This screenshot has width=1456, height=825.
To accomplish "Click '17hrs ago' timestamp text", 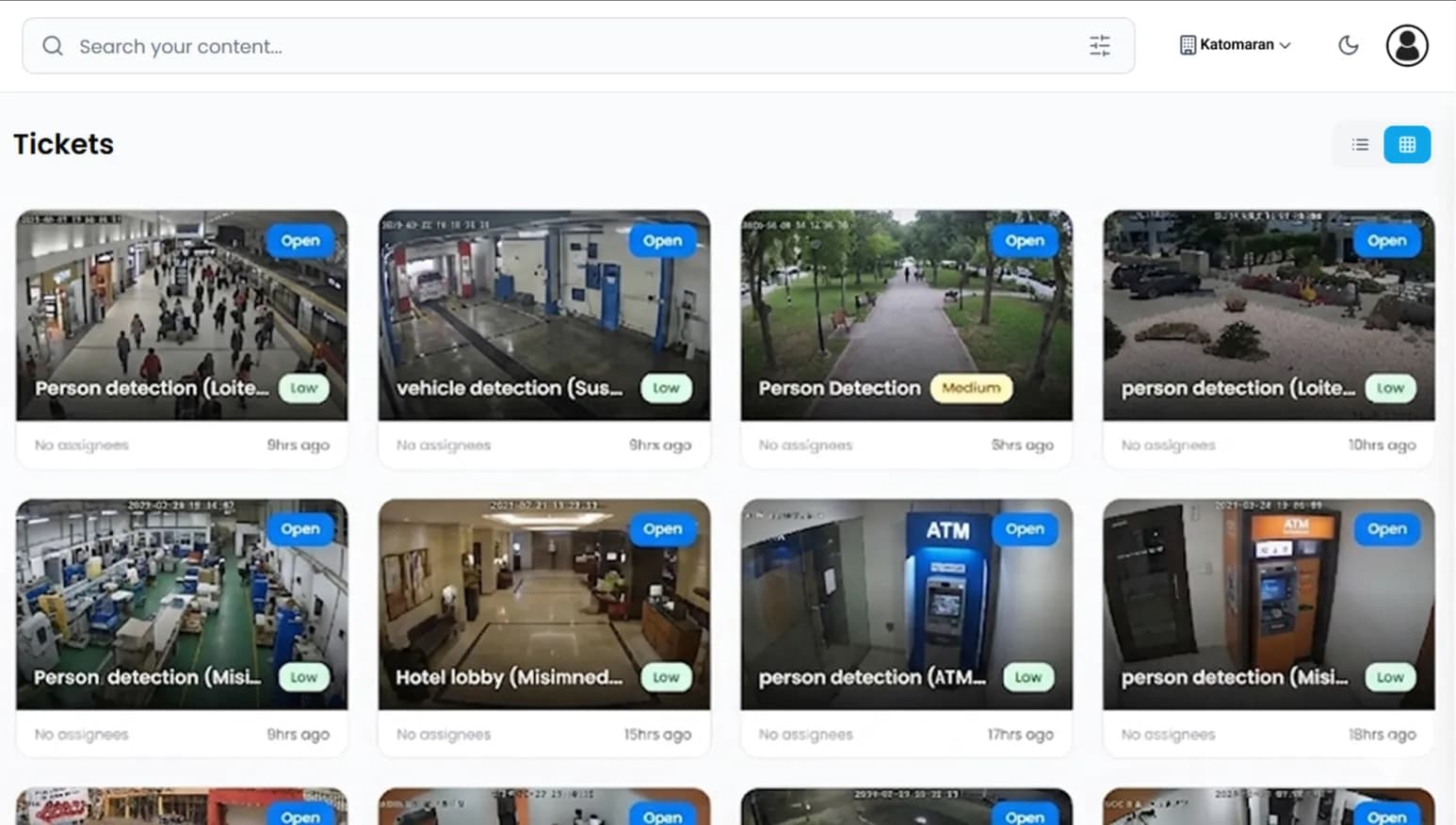I will pos(1020,735).
